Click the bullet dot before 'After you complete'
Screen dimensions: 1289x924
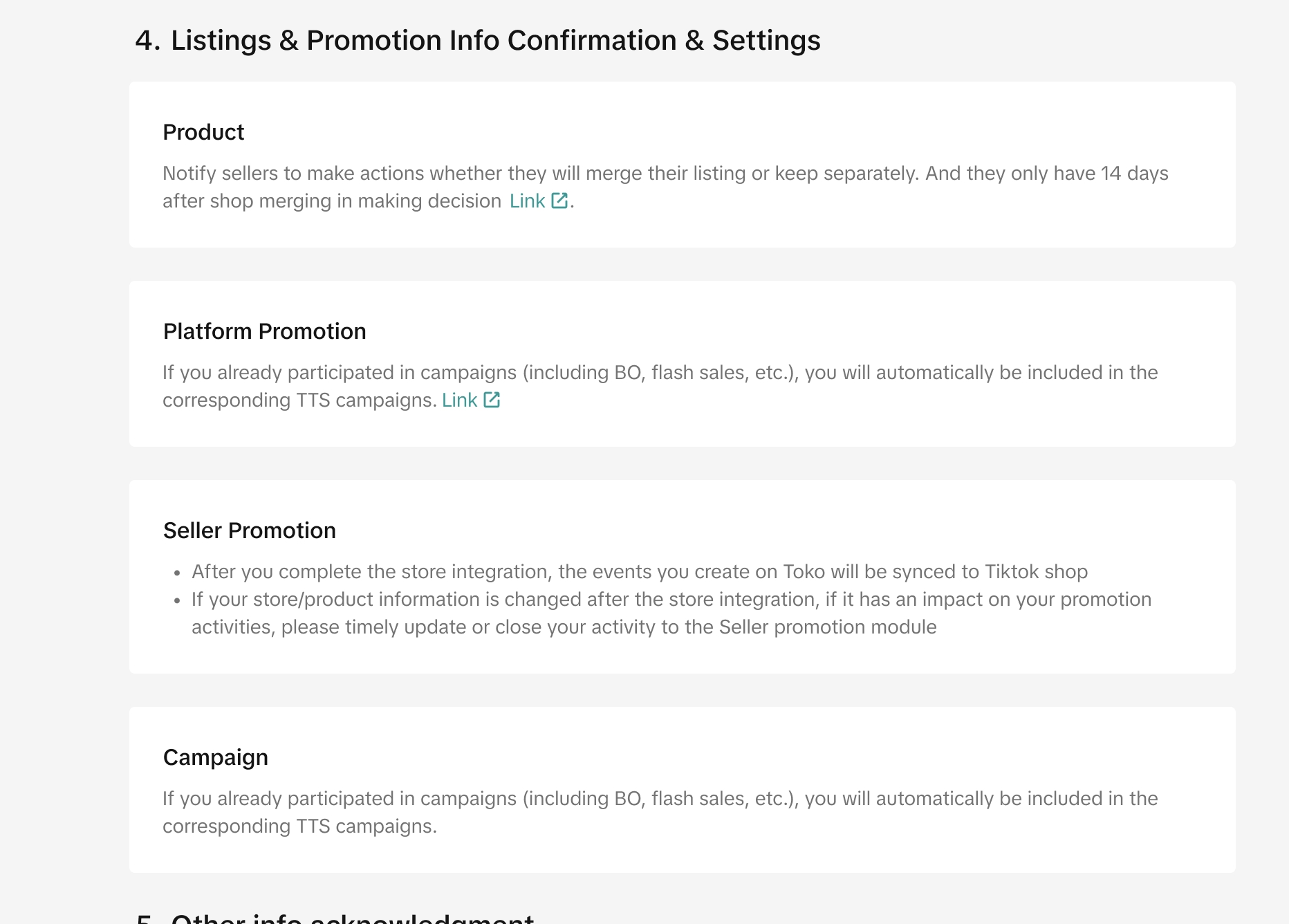tap(178, 573)
